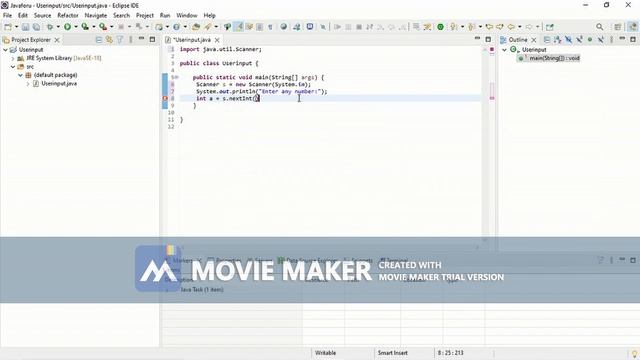Close the Project Explorer view
This screenshot has width=640, height=360.
coord(57,40)
